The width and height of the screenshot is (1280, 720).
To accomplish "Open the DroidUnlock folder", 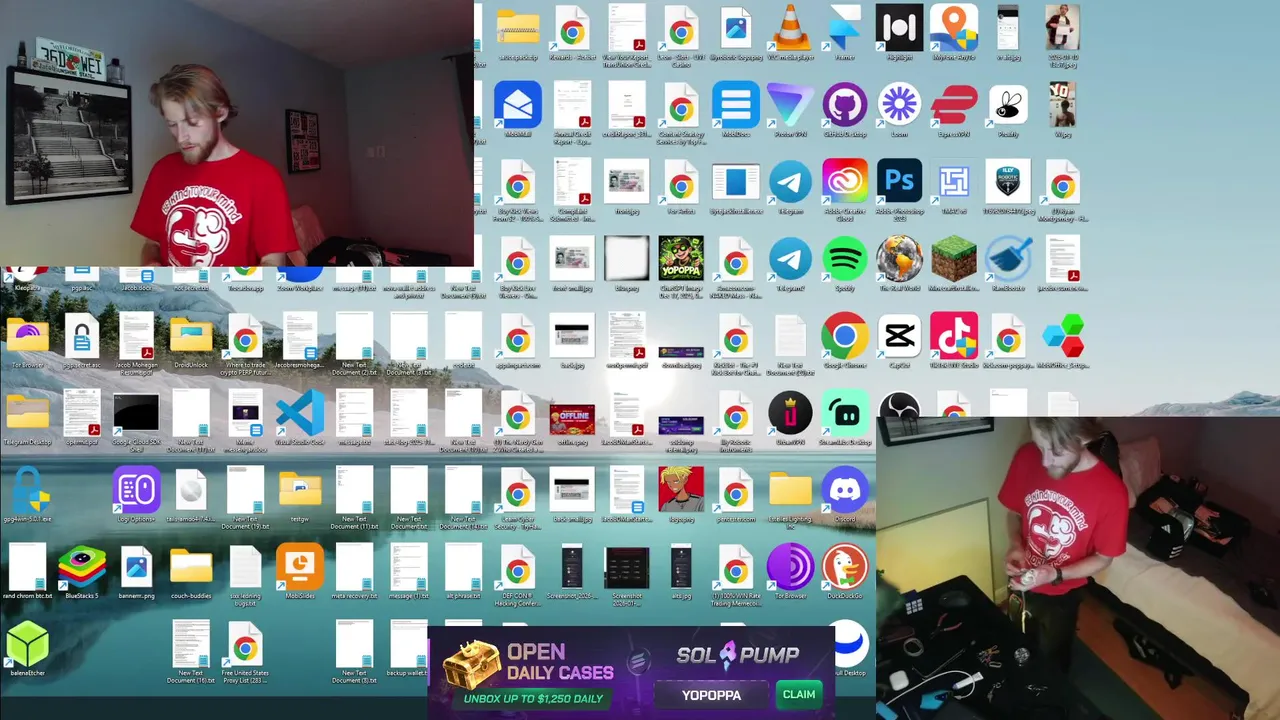I will click(191, 337).
